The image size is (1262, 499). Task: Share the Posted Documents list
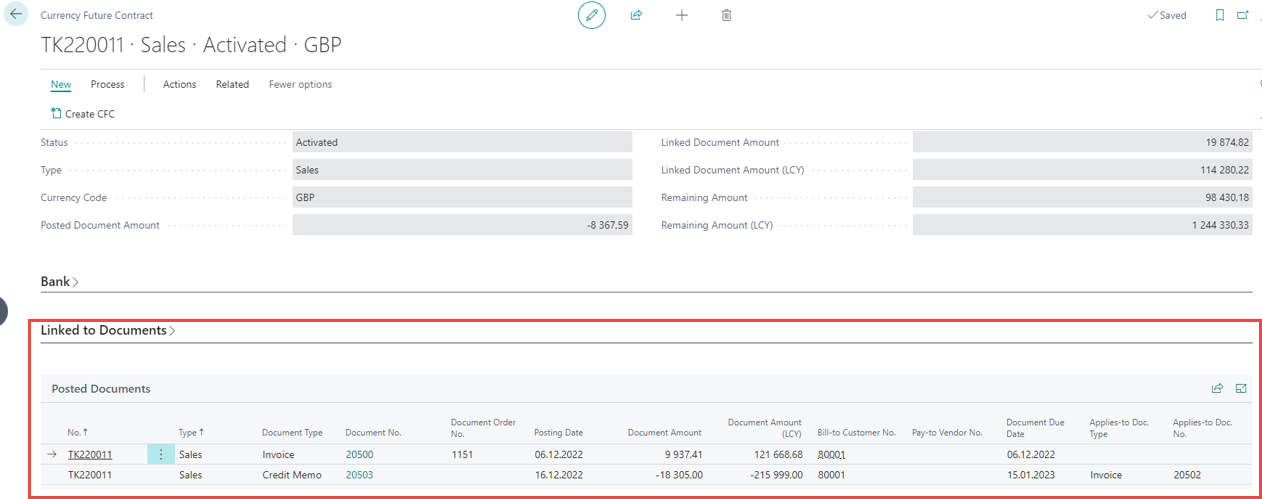click(x=1217, y=389)
